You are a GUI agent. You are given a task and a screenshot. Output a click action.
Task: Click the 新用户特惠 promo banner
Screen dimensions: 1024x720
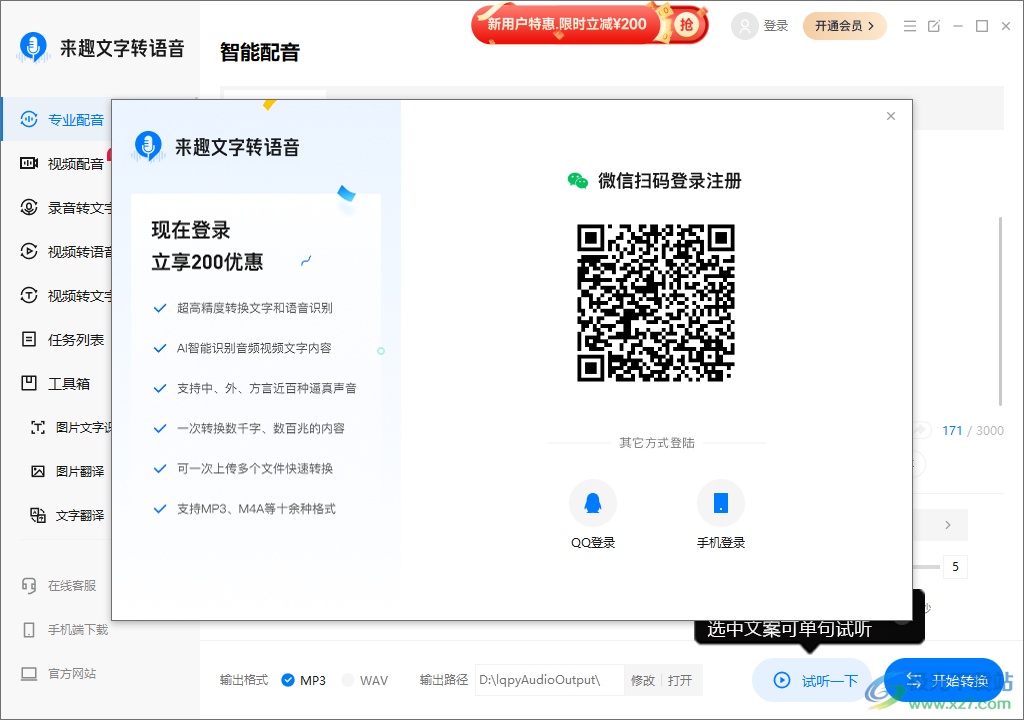590,24
